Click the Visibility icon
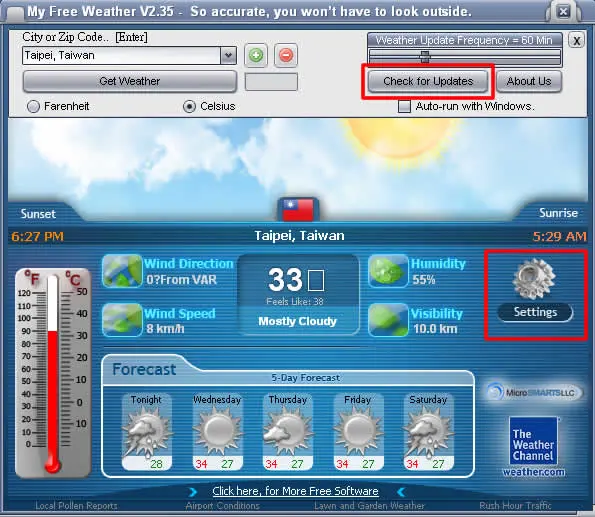This screenshot has width=595, height=517. (388, 320)
